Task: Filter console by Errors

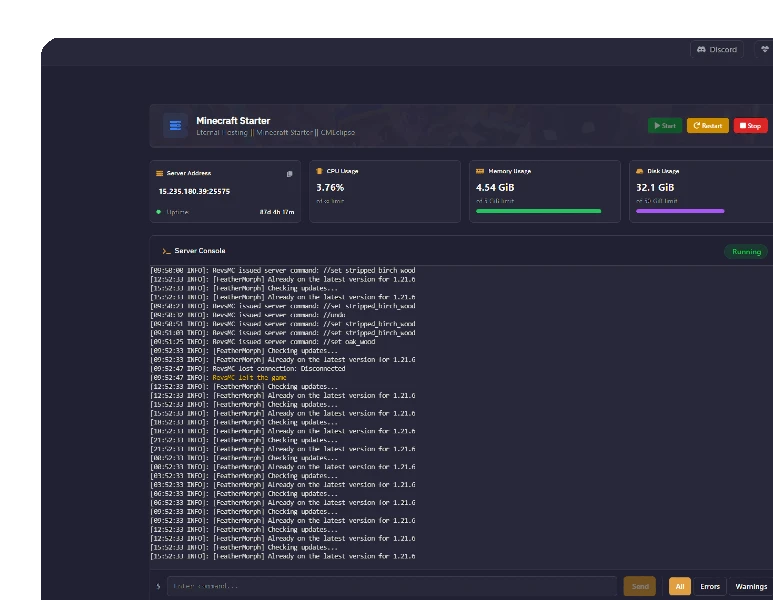Action: click(710, 586)
